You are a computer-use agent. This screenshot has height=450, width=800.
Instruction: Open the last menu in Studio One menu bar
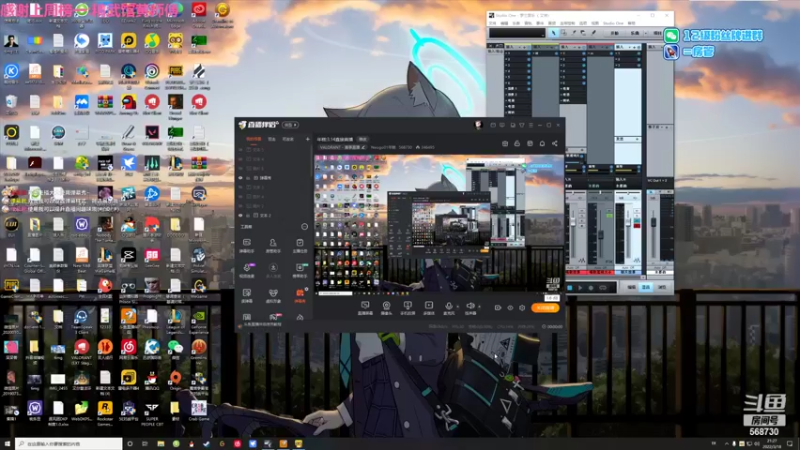coord(632,23)
